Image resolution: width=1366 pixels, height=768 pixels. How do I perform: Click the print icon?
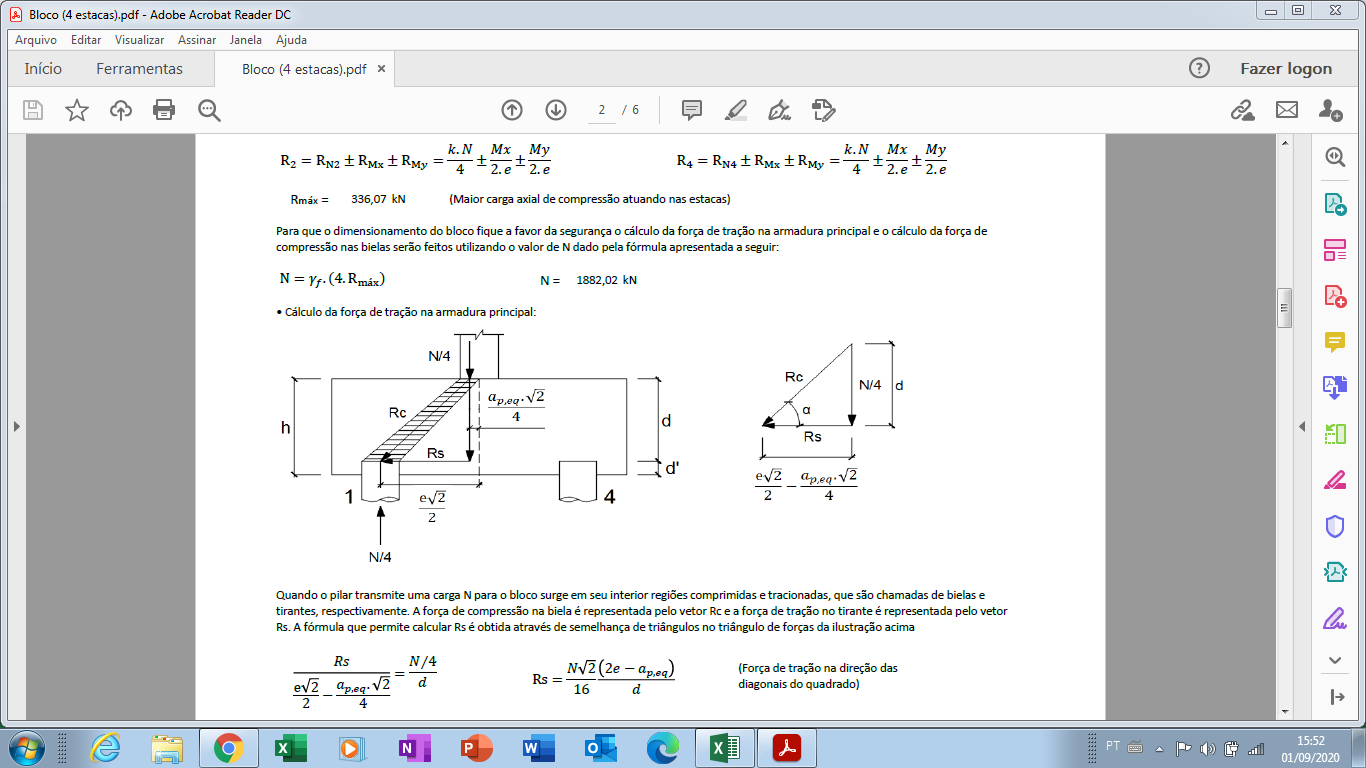coord(164,110)
